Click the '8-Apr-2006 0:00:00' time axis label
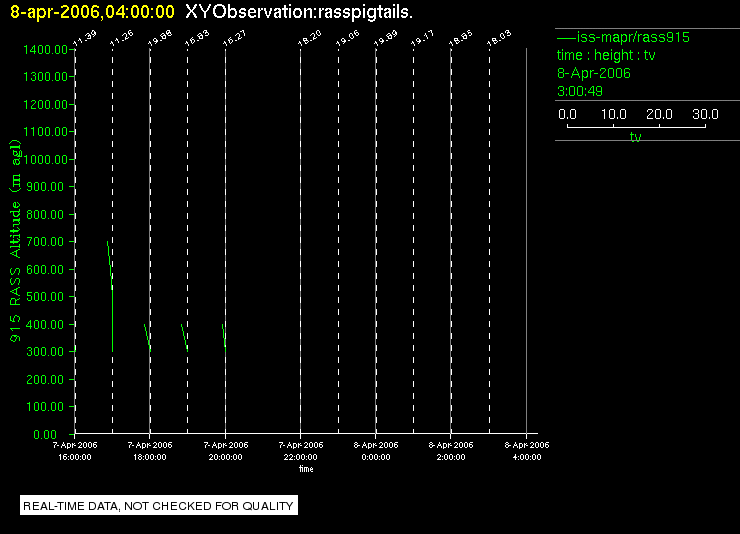This screenshot has width=740, height=534. click(376, 451)
